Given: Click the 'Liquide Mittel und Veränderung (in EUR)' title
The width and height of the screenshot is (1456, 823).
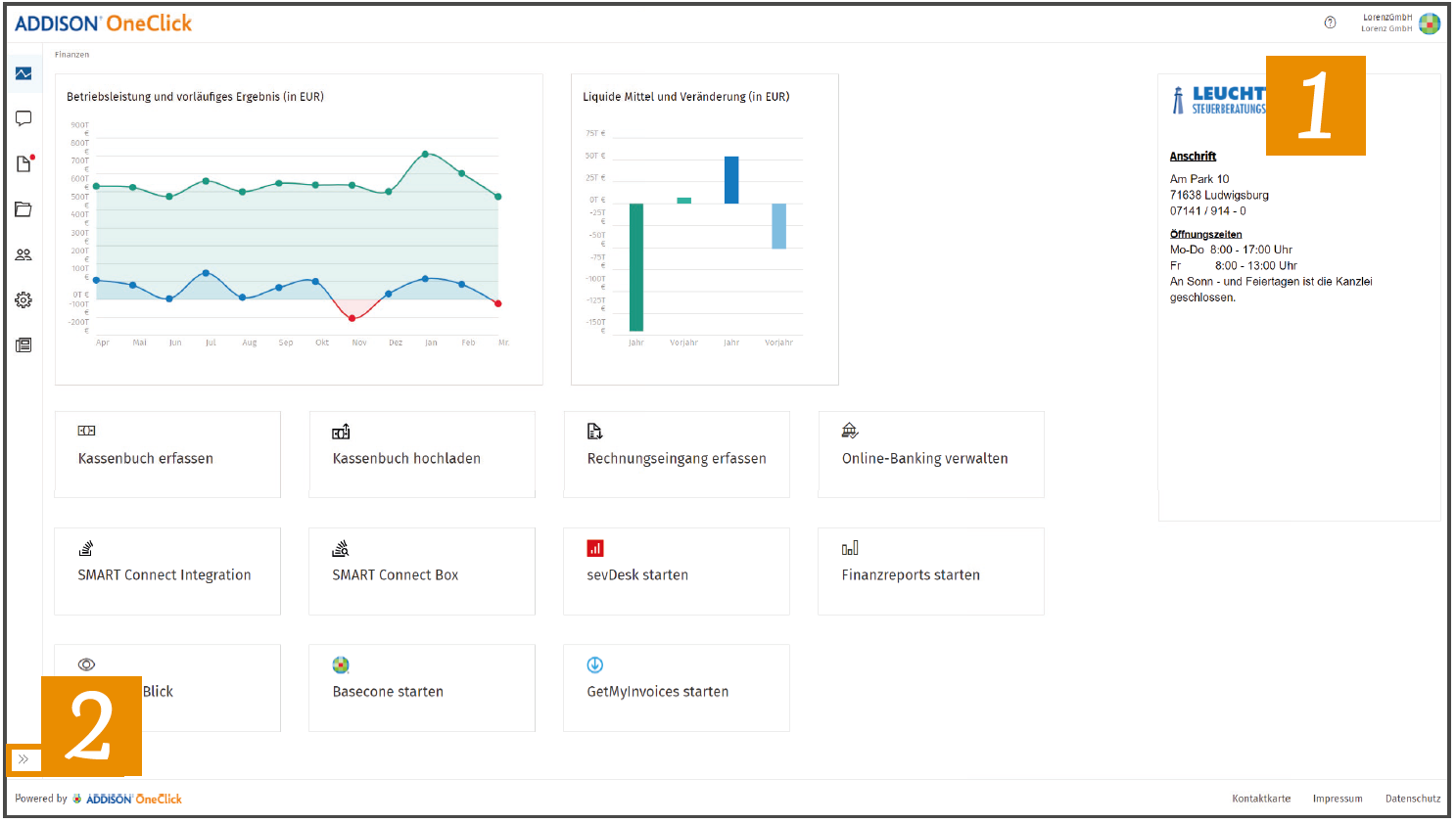Looking at the screenshot, I should (686, 97).
